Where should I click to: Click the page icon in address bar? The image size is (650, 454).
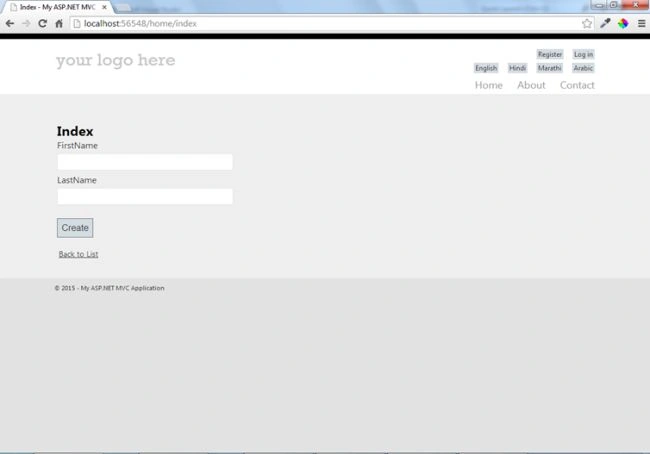(77, 24)
